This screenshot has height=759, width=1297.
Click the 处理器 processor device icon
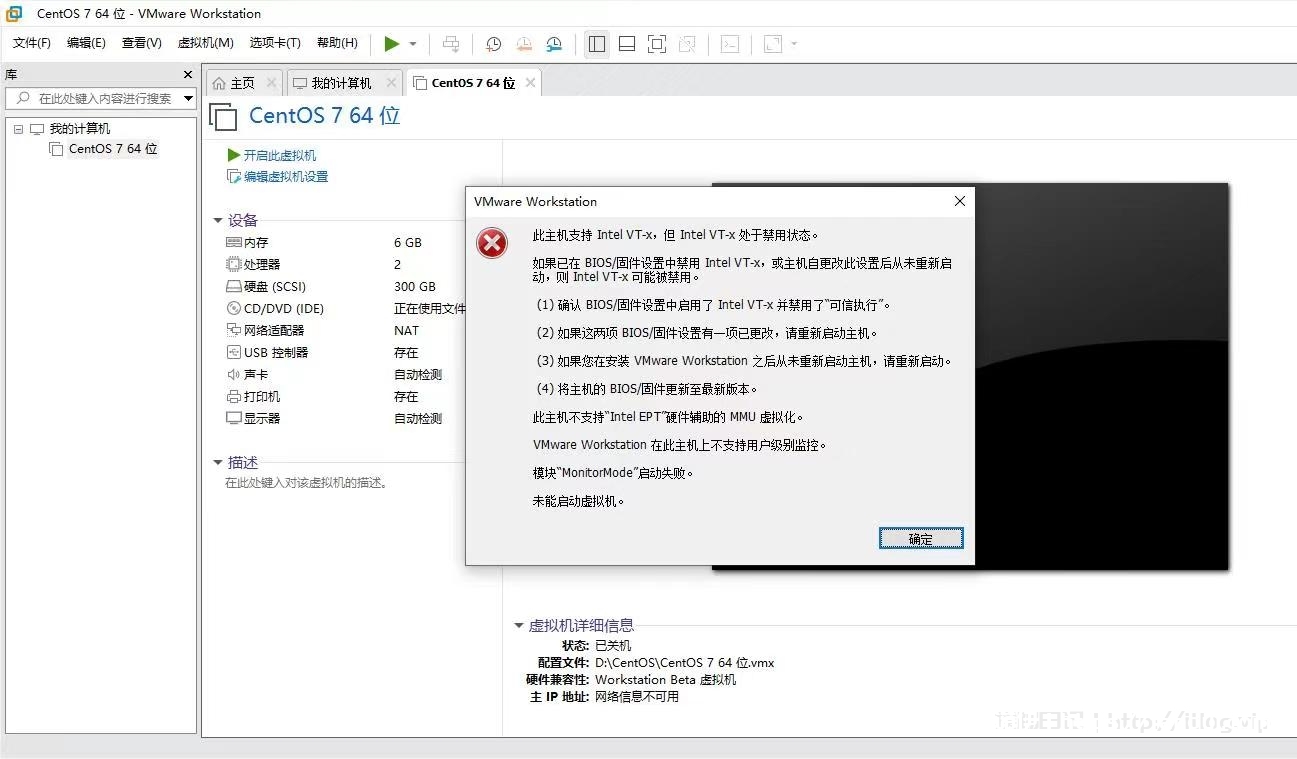[x=234, y=264]
